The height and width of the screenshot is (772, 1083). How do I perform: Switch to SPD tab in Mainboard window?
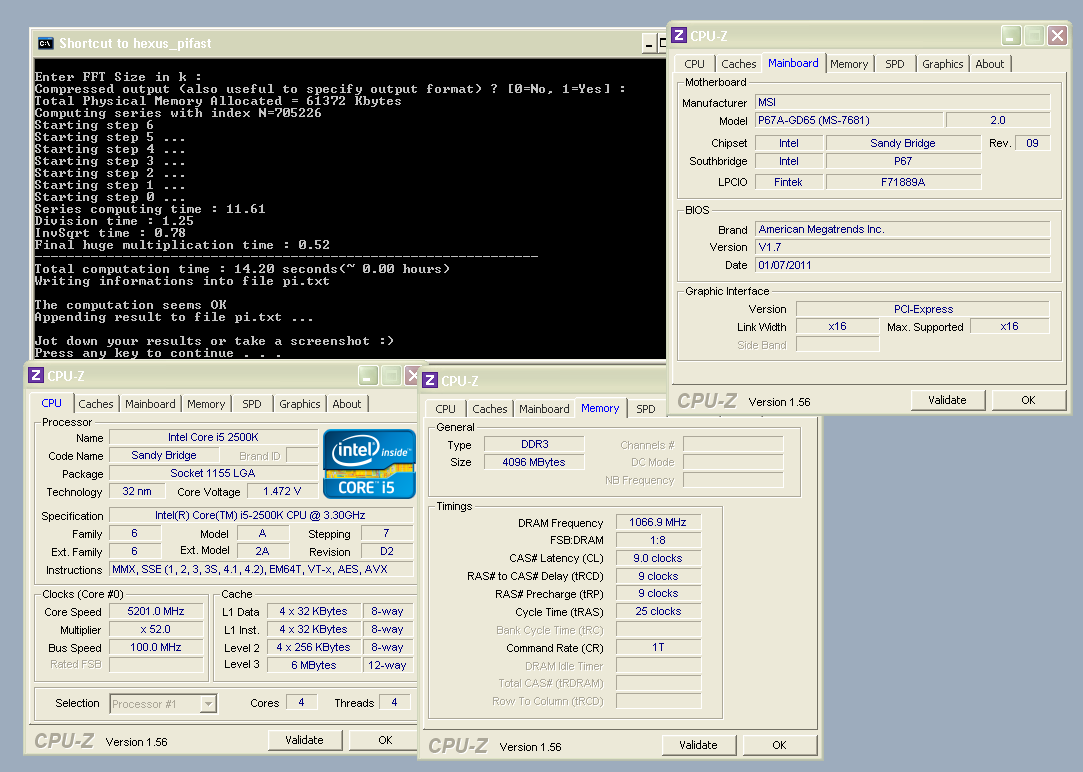click(894, 64)
